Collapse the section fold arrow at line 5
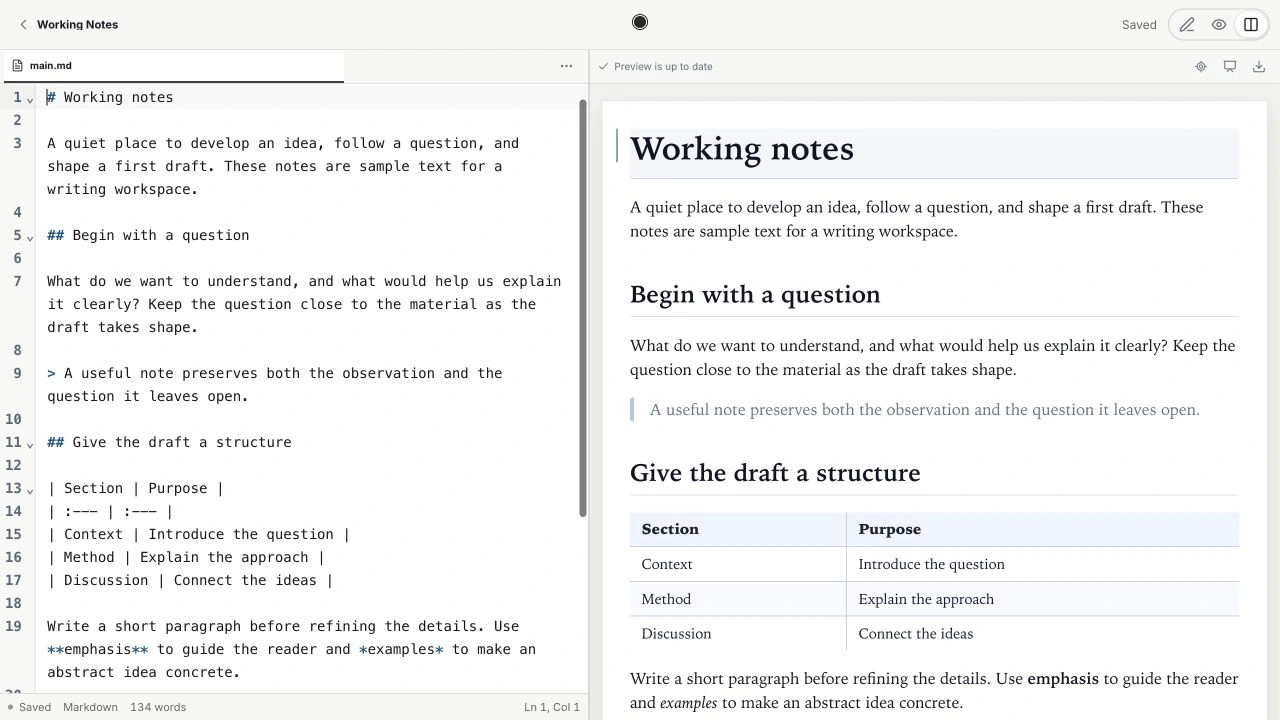This screenshot has height=720, width=1280. [x=30, y=237]
